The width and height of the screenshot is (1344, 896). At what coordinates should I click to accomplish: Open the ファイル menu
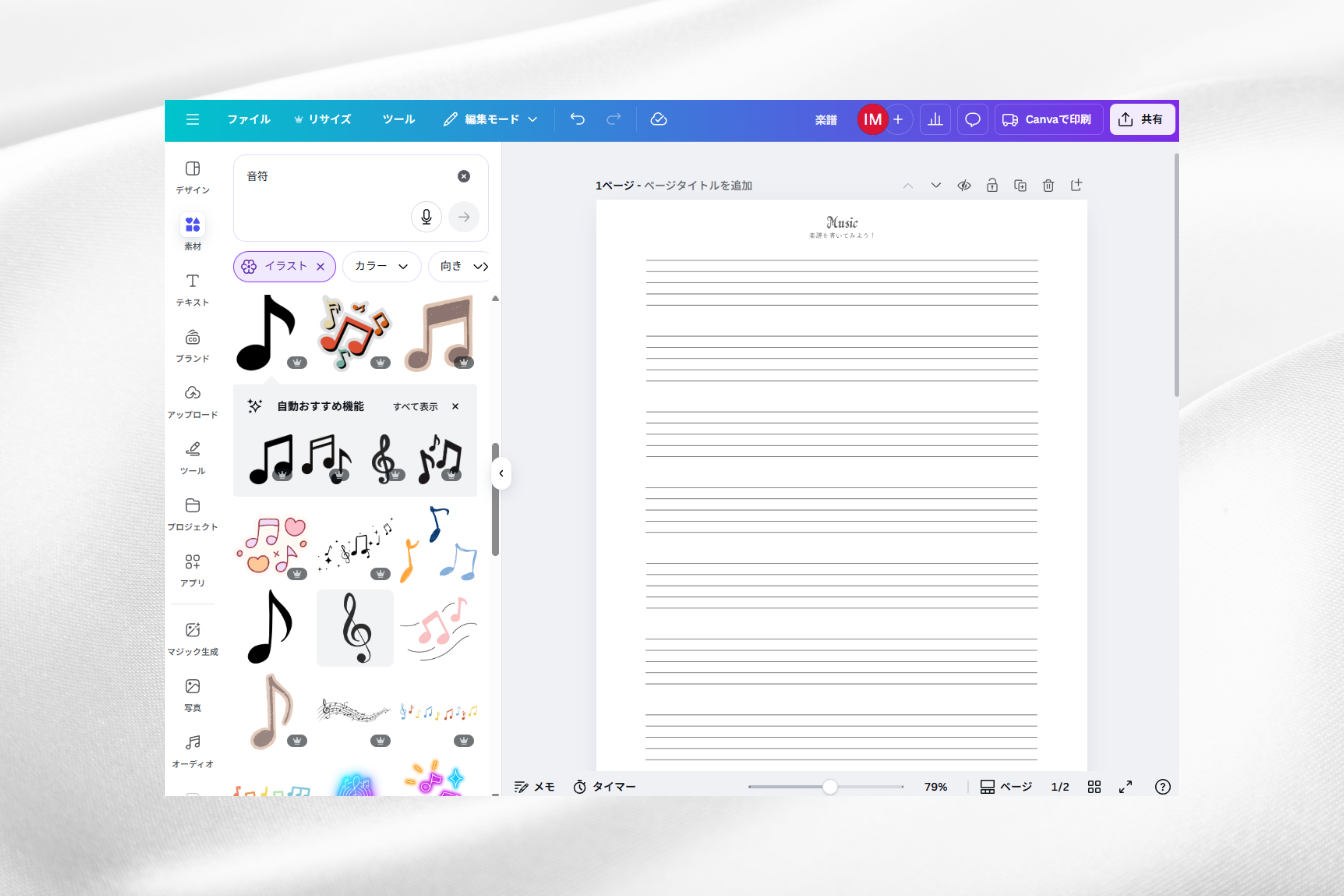point(249,119)
